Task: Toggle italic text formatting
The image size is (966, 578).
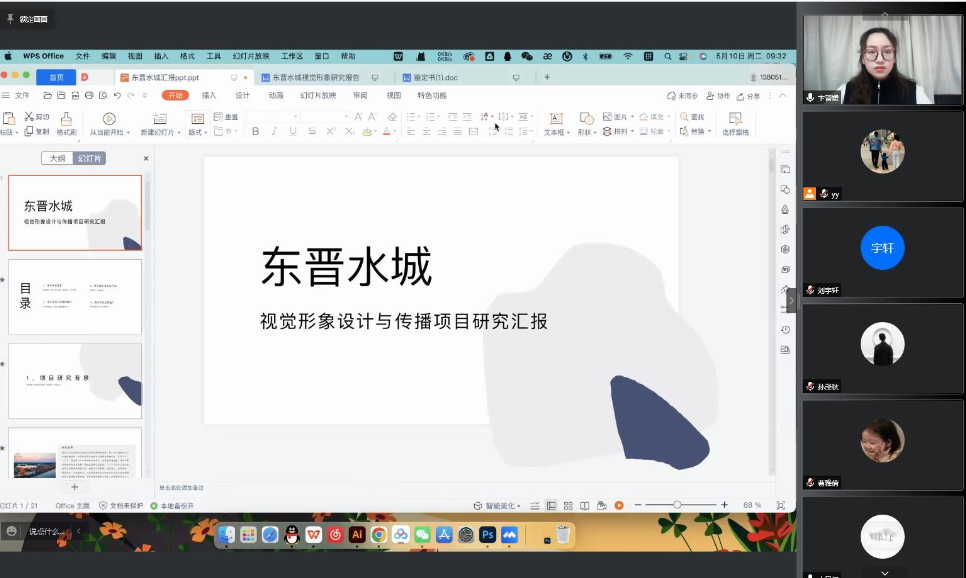Action: [274, 132]
